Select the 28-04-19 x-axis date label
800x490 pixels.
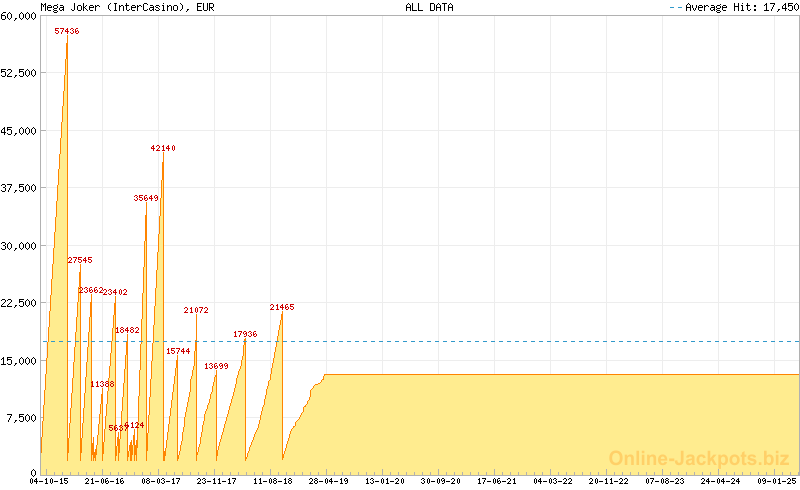pos(329,481)
